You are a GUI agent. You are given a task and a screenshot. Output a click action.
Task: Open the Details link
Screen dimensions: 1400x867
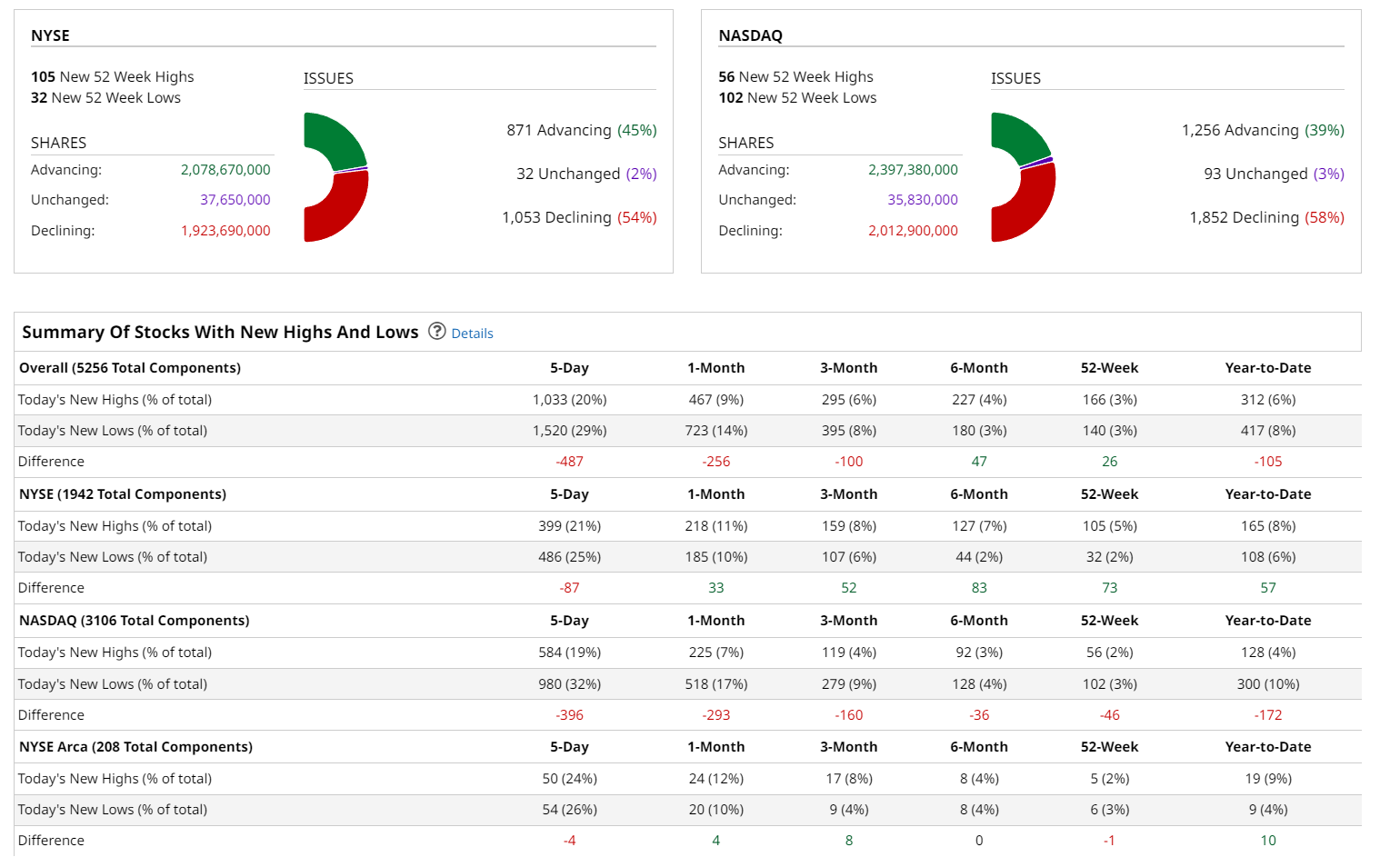(472, 334)
